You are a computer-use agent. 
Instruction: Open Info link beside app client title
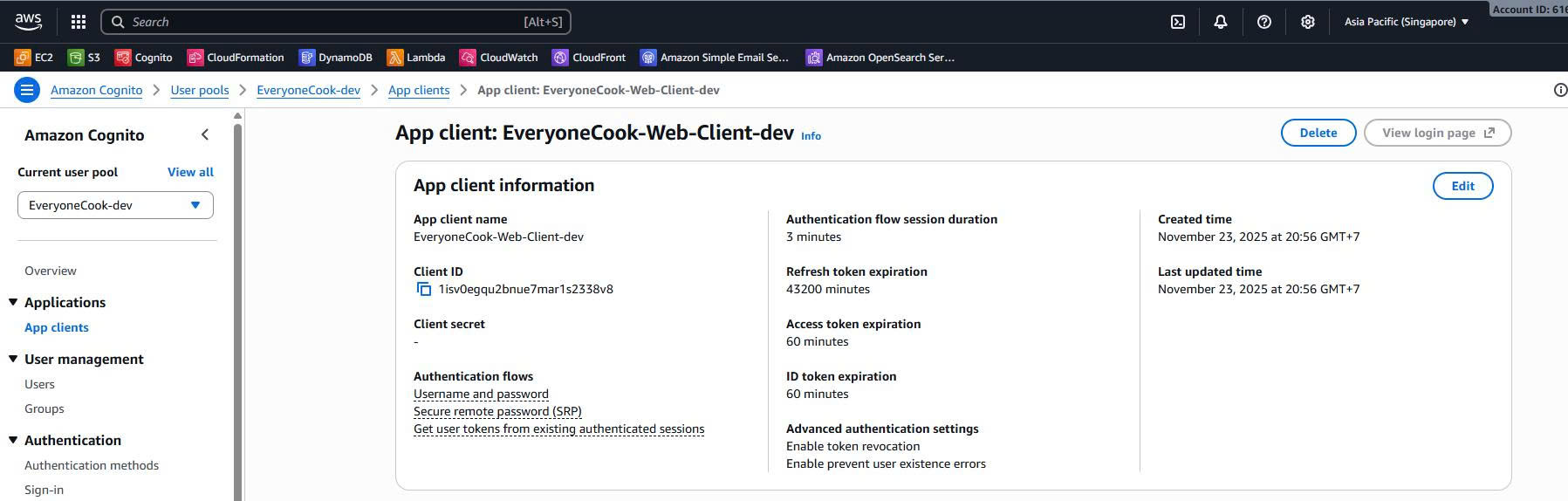pyautogui.click(x=811, y=136)
